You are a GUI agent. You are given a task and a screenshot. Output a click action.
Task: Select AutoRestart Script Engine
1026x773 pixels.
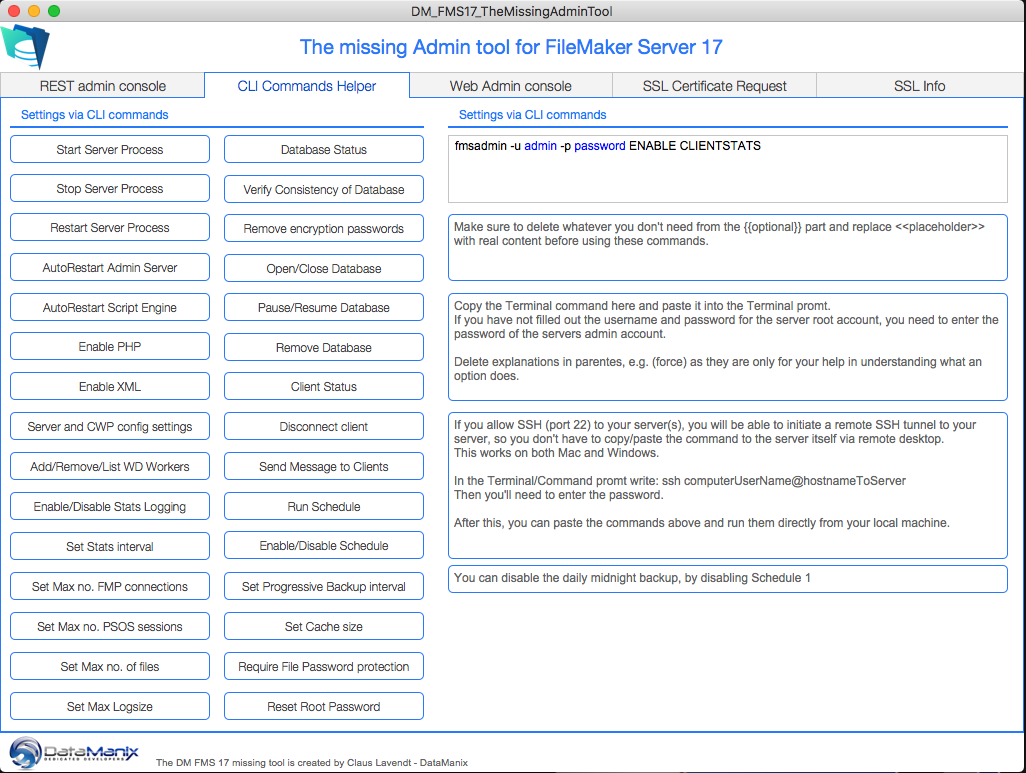pyautogui.click(x=110, y=308)
